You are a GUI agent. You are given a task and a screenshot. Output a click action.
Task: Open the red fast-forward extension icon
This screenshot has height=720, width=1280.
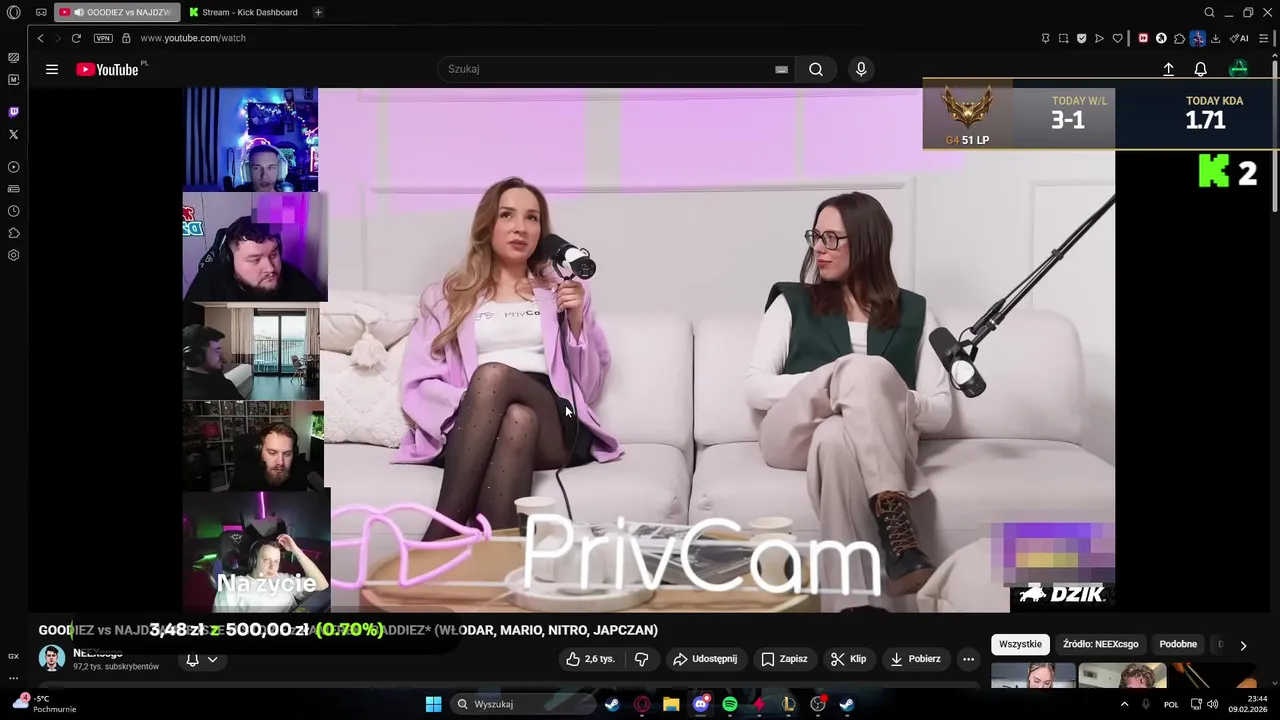[x=1143, y=38]
